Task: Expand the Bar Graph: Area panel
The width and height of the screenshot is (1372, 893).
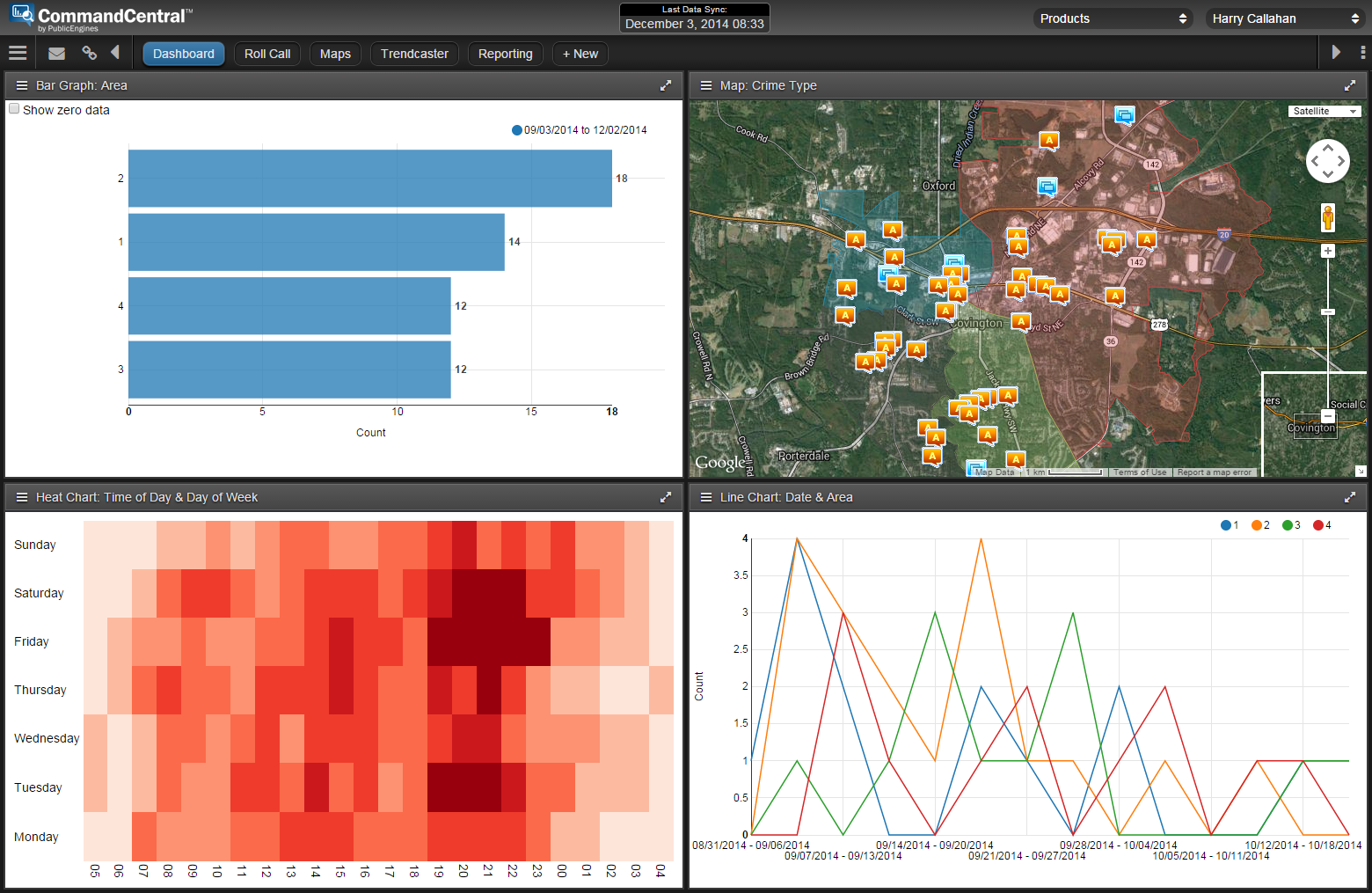Action: 666,85
